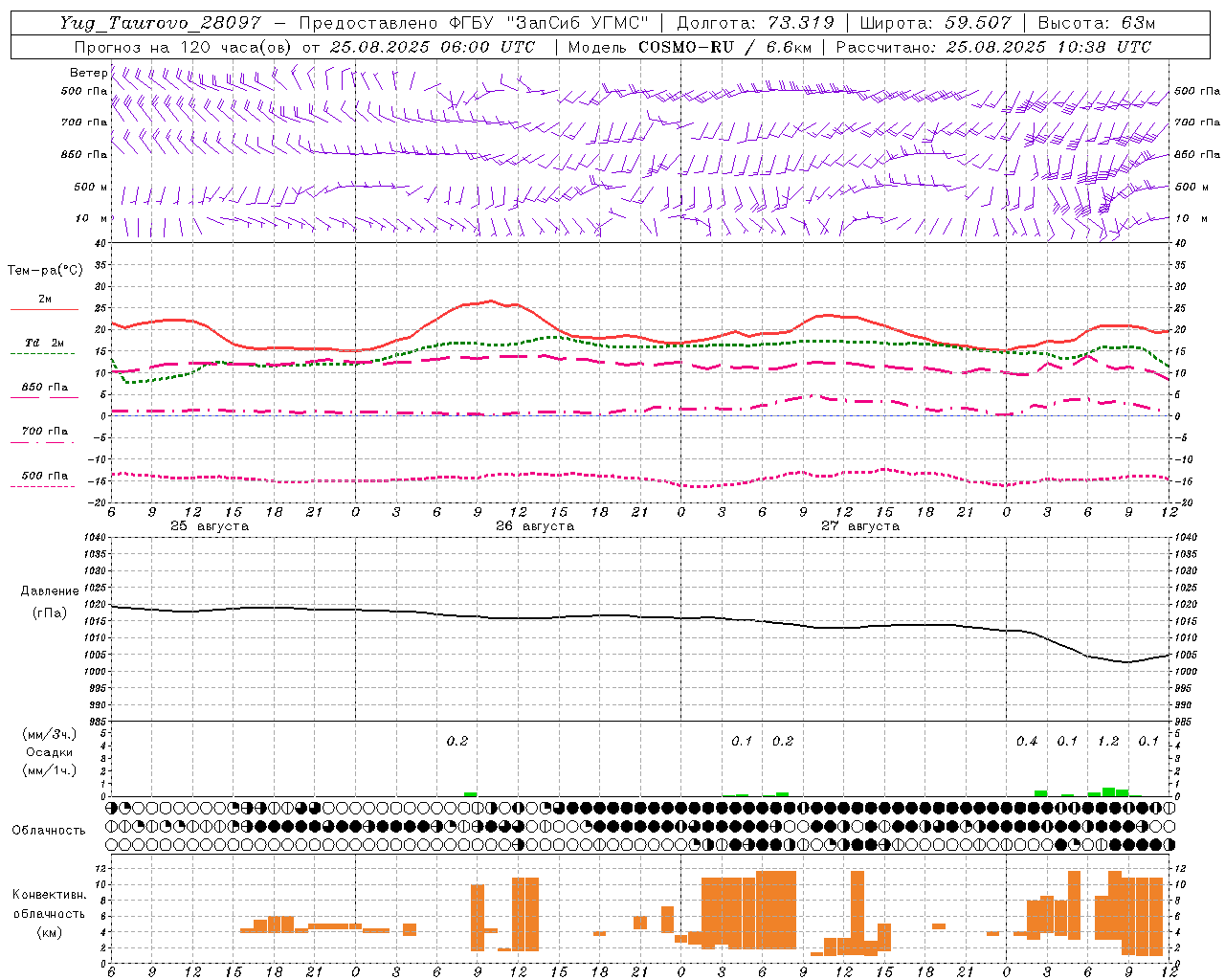Click the 0.4 precipitation amount value

coord(1027,741)
